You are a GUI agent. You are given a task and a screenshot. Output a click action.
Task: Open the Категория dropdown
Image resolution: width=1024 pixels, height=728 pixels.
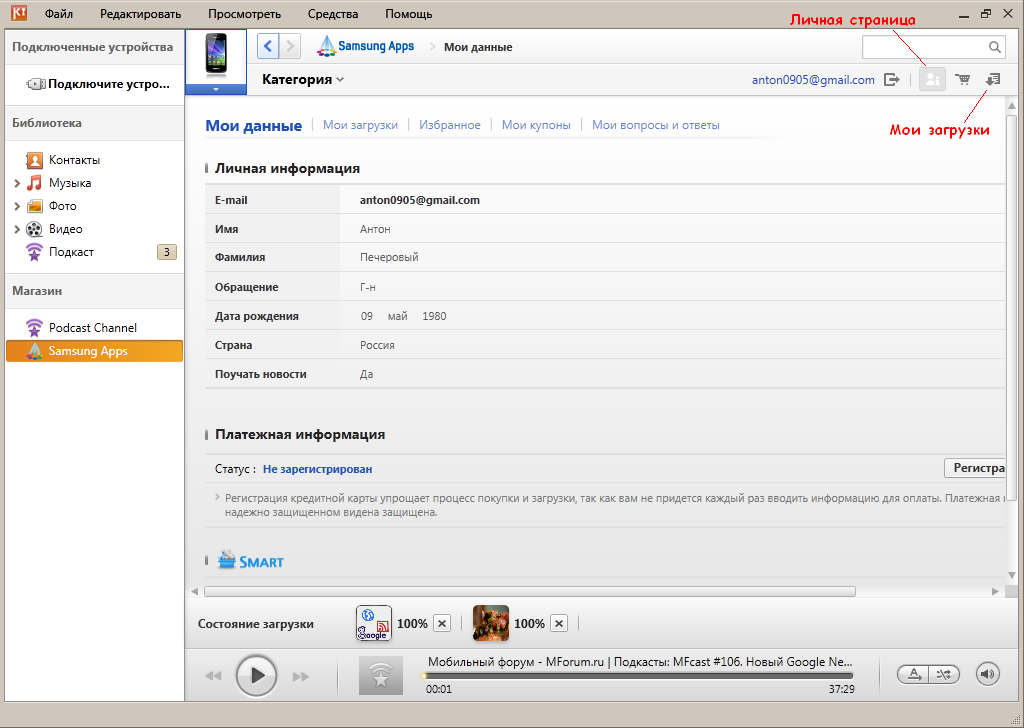(x=303, y=80)
